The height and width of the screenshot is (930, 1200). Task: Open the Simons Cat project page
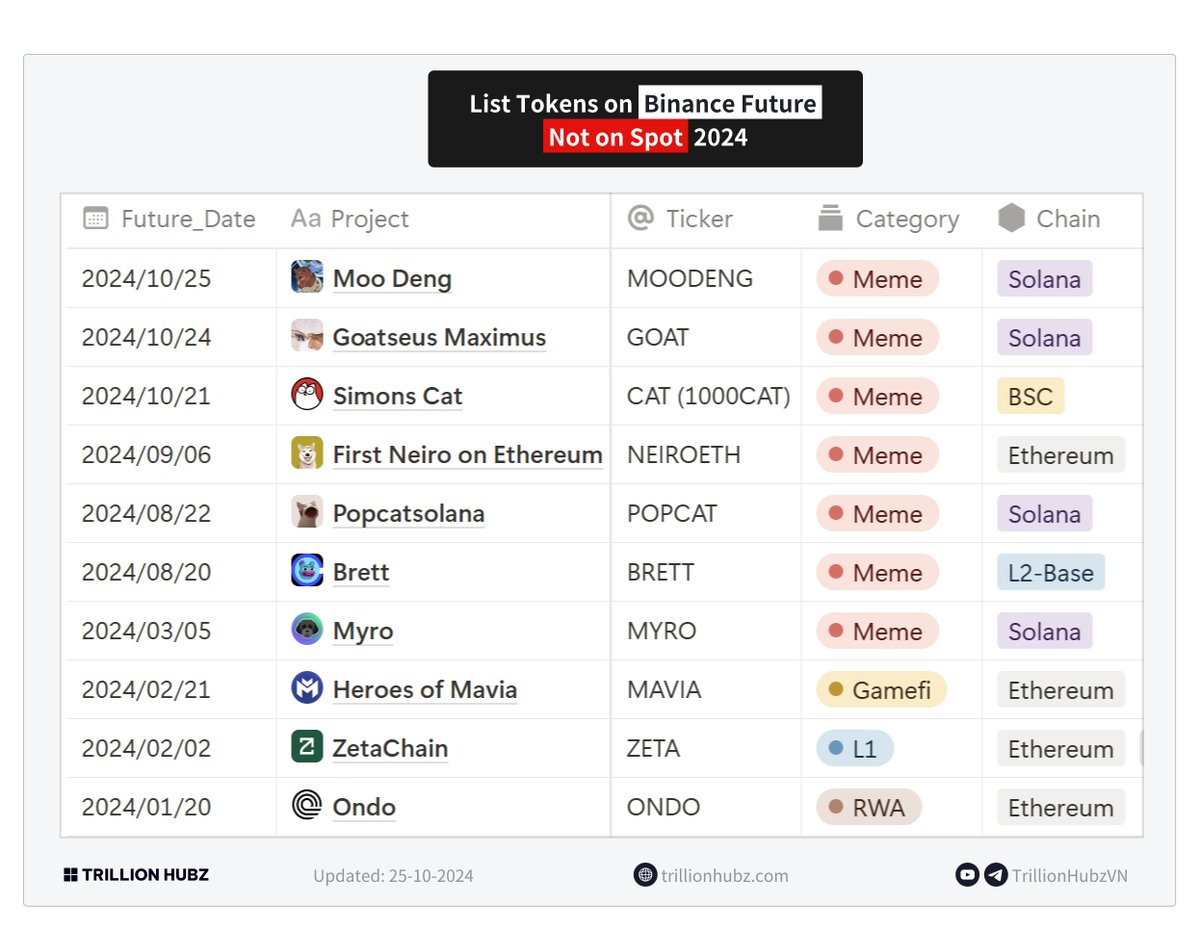[x=397, y=396]
